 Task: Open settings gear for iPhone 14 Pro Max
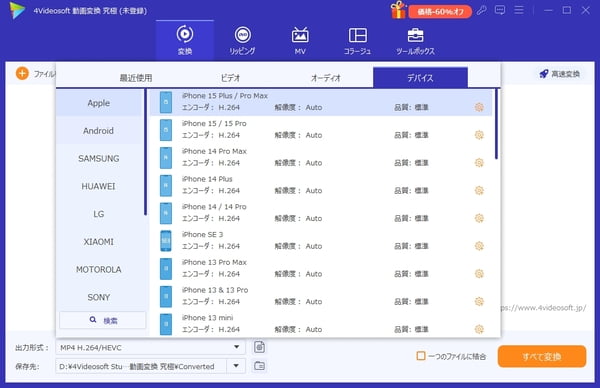click(479, 163)
